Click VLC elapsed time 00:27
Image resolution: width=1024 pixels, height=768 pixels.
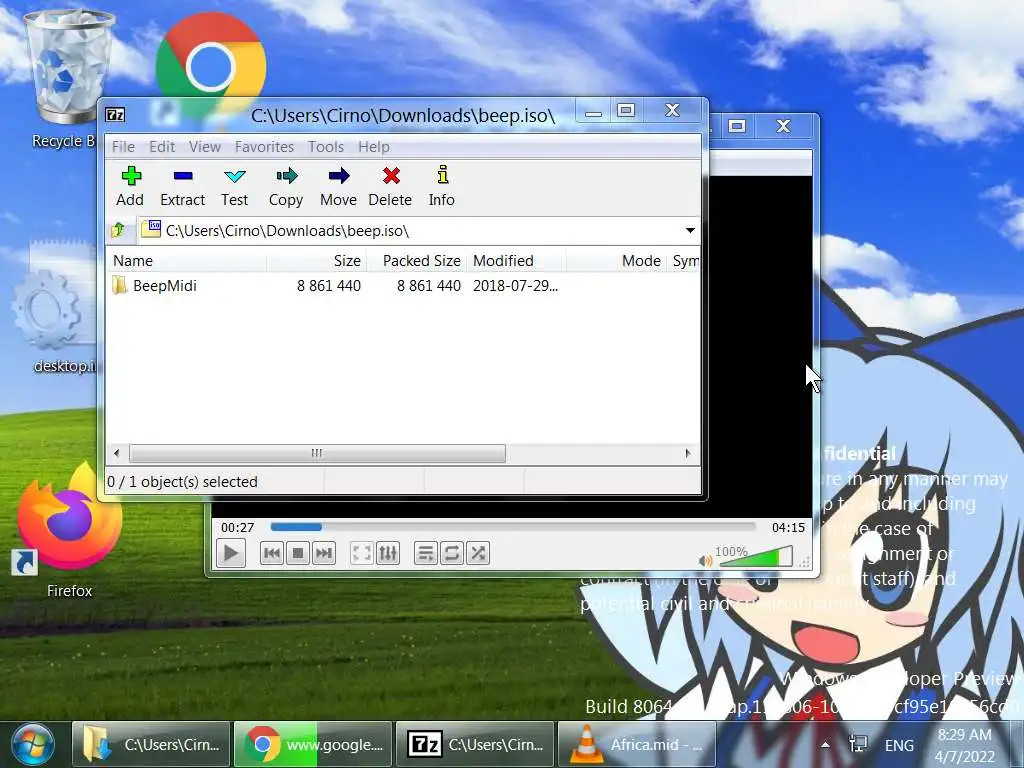tap(237, 528)
